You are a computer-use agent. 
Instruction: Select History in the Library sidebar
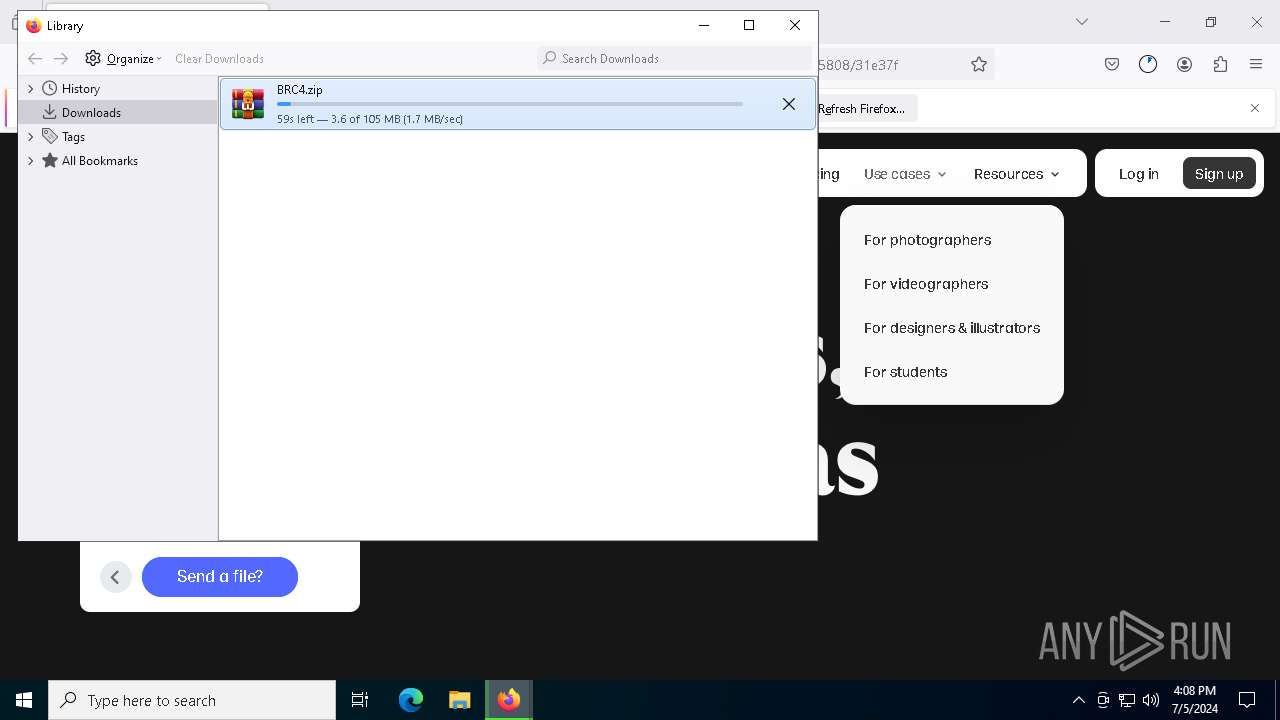[x=80, y=89]
